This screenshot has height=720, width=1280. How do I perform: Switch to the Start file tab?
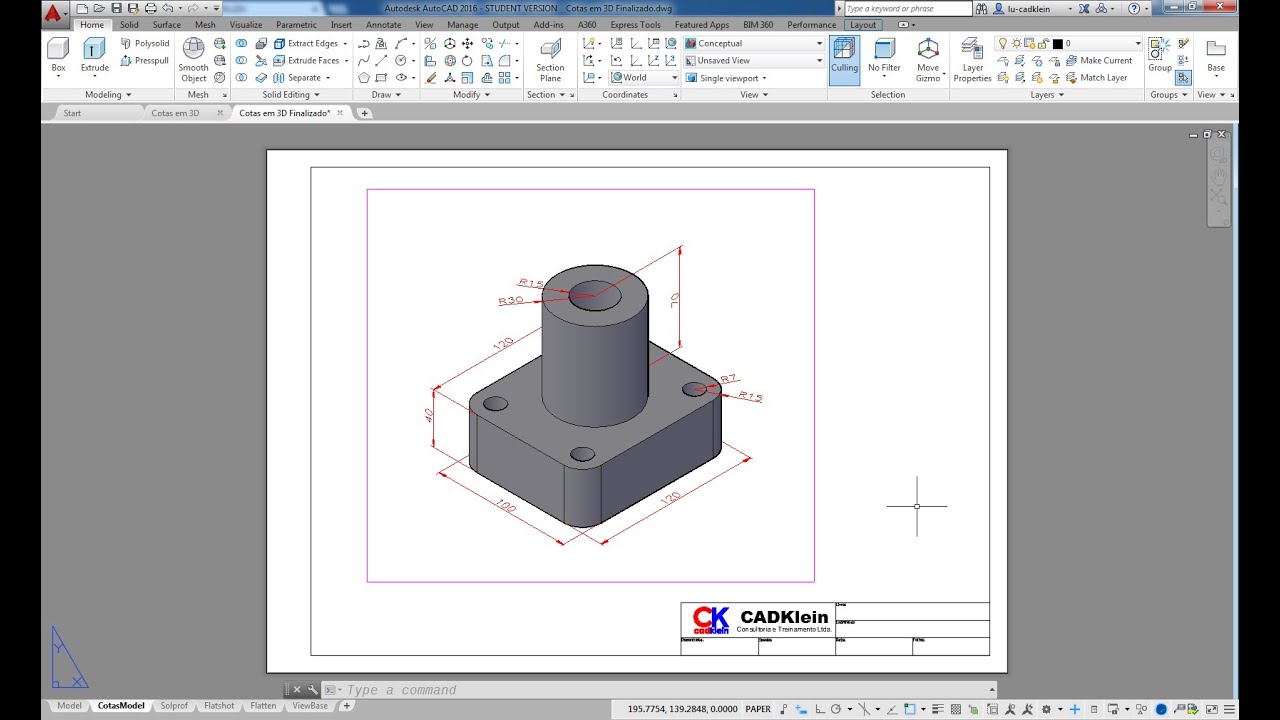click(73, 113)
